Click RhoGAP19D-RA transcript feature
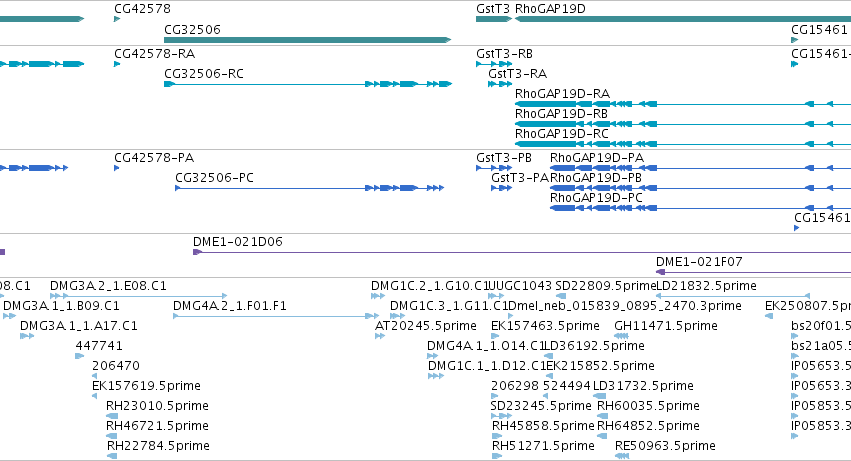The width and height of the screenshot is (851, 461). [683, 104]
